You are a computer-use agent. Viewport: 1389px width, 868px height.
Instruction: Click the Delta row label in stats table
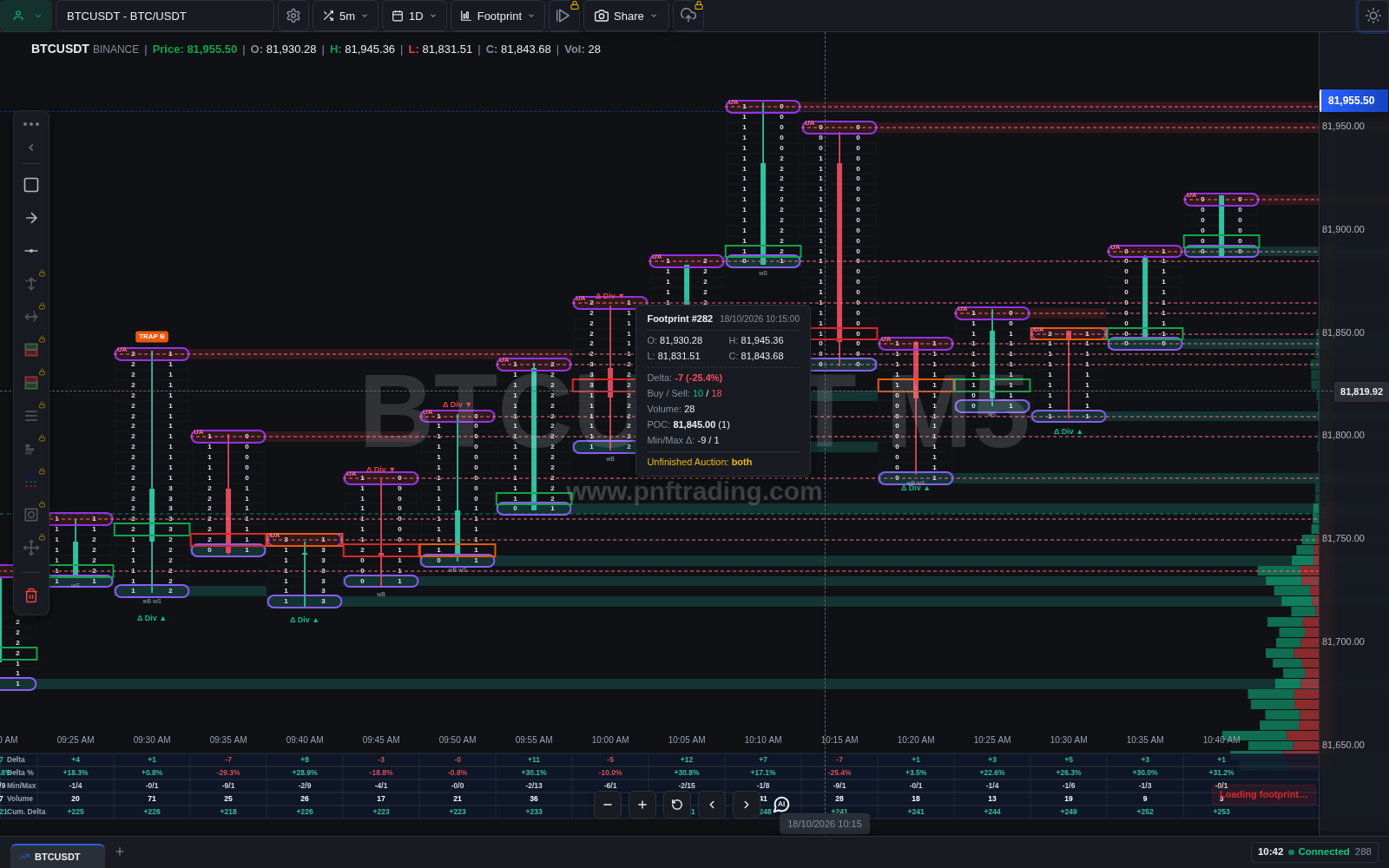(x=16, y=759)
